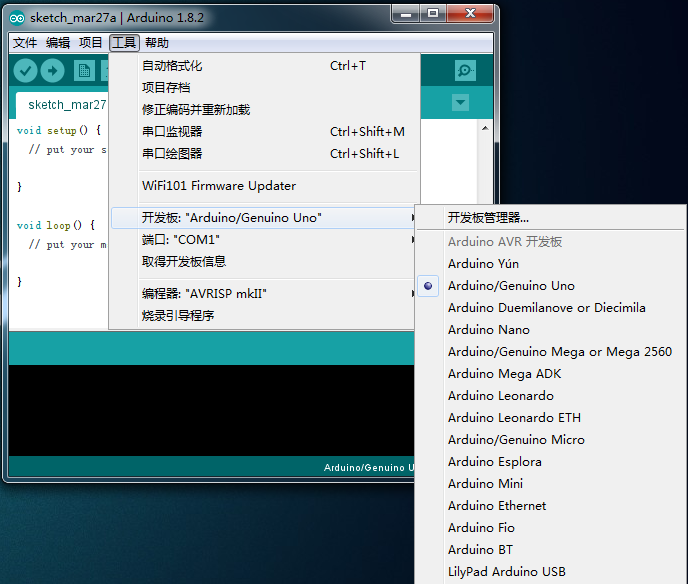Screen dimensions: 688x584
Task: Select 修正编码并重新加载 menu entry
Action: 263,110
